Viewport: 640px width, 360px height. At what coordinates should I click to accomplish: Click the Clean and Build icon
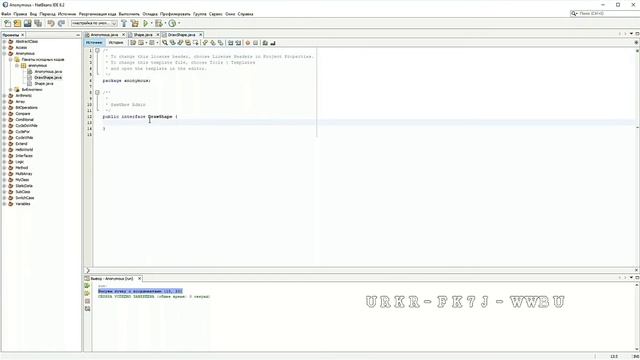click(x=134, y=24)
